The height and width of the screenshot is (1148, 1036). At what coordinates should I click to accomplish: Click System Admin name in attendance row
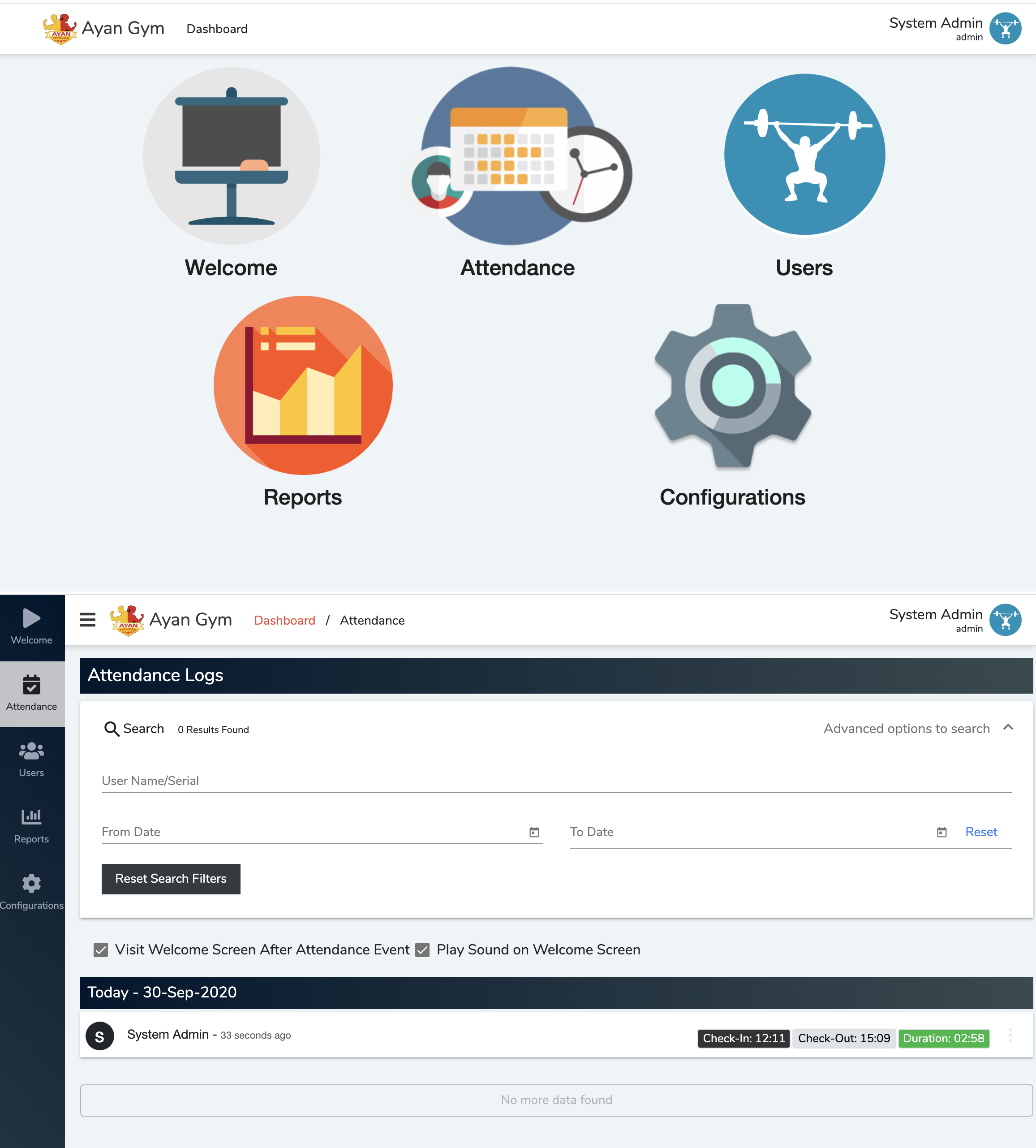pos(168,1034)
